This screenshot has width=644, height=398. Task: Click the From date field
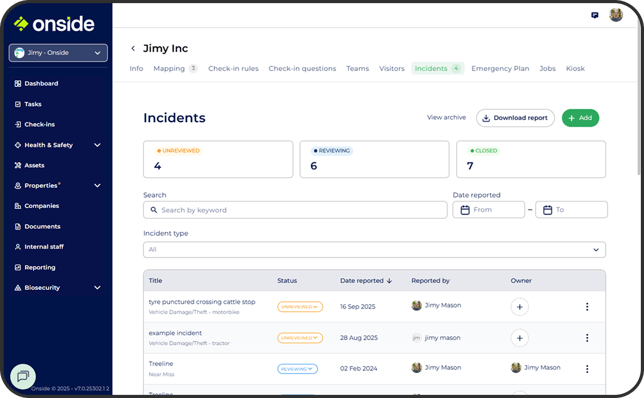489,209
